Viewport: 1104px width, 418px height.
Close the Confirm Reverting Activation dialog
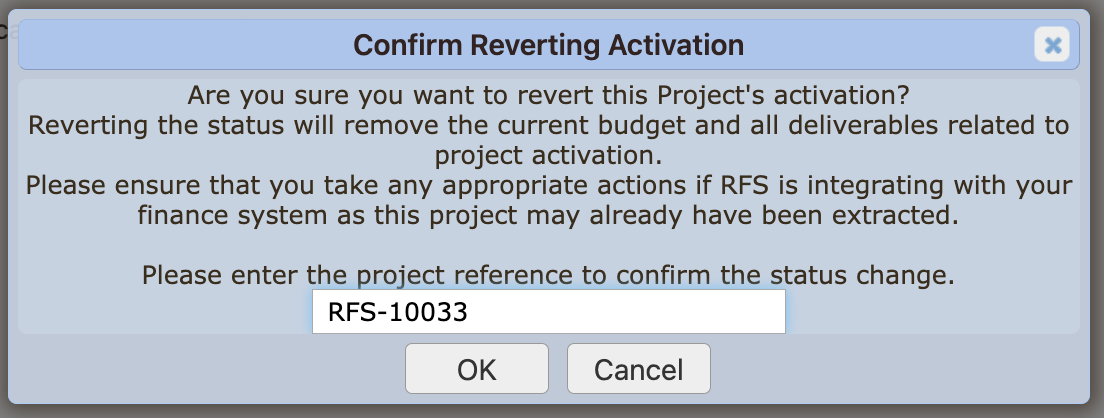(1051, 45)
